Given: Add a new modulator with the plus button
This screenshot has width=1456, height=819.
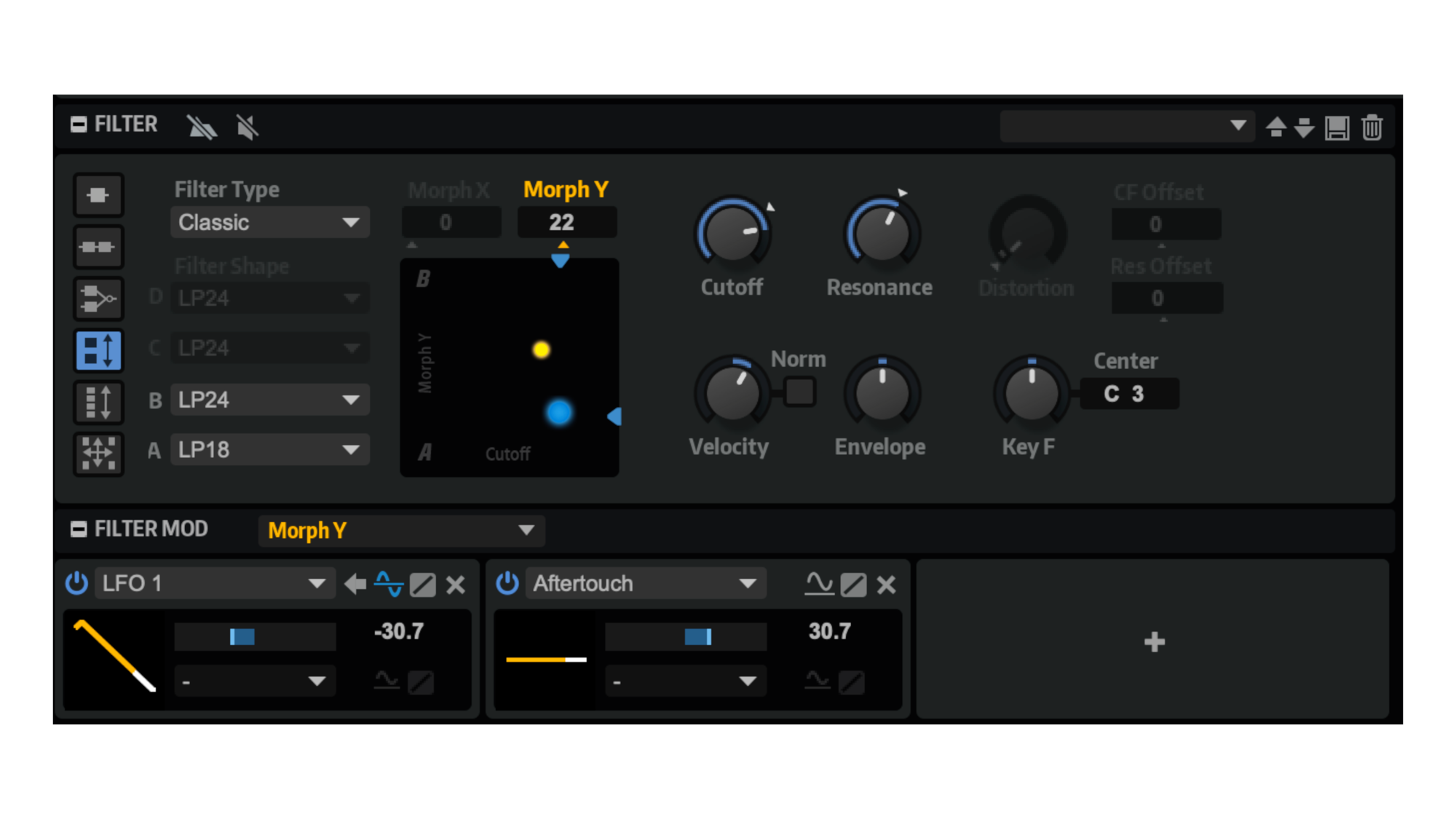Looking at the screenshot, I should [x=1153, y=641].
